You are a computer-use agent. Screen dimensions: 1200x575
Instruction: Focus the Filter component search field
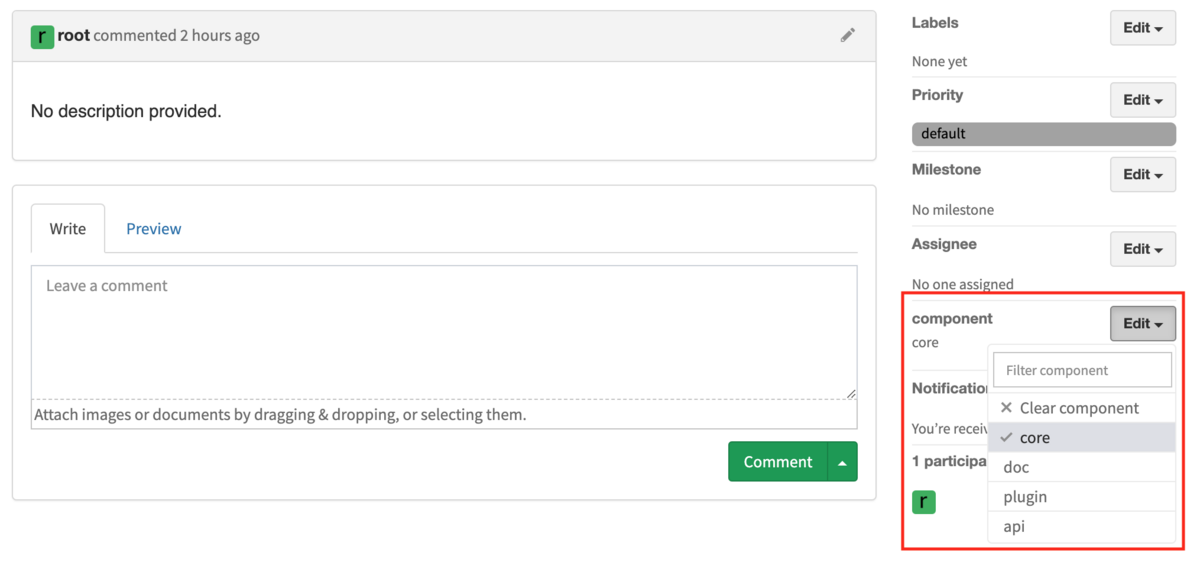pyautogui.click(x=1082, y=370)
